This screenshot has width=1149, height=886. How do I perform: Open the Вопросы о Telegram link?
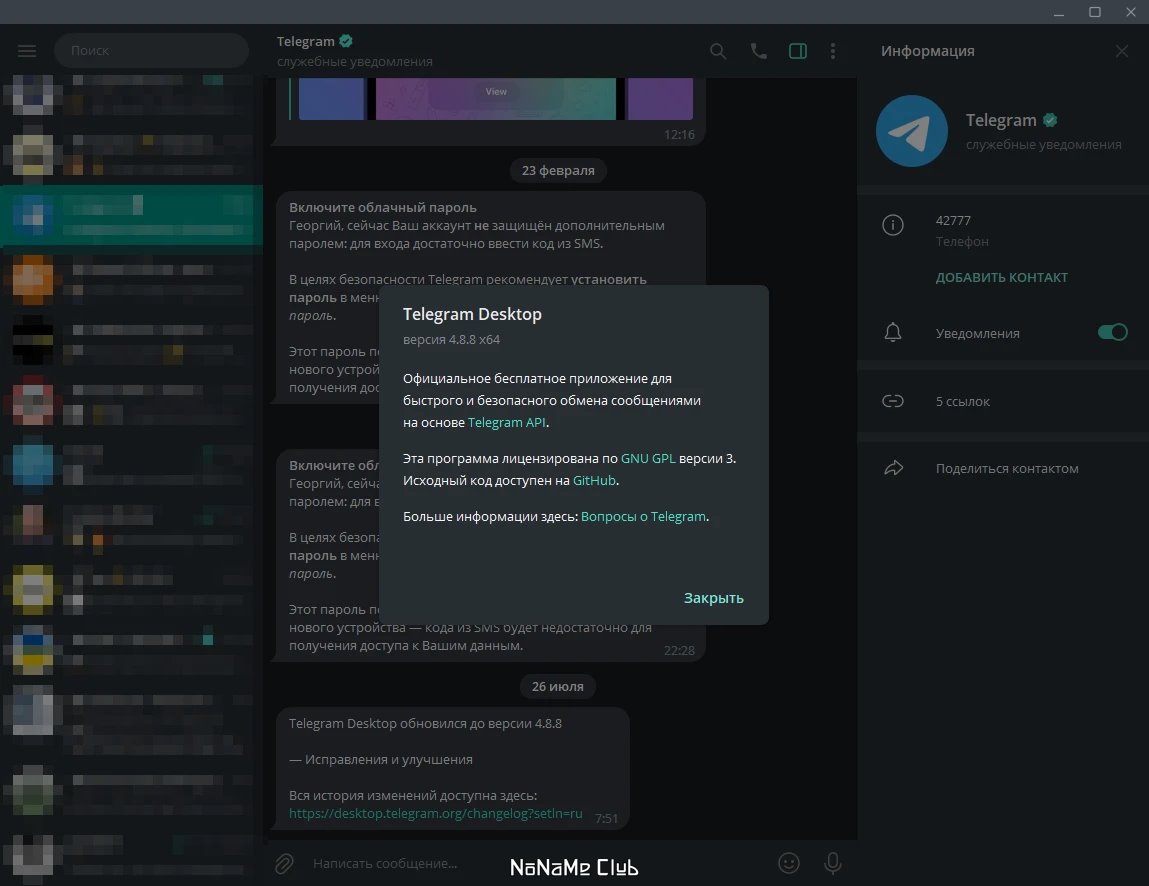(x=643, y=517)
